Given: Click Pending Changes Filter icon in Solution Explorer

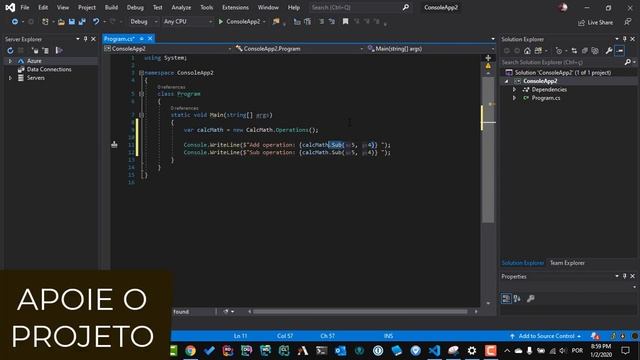Looking at the screenshot, I should click(559, 51).
